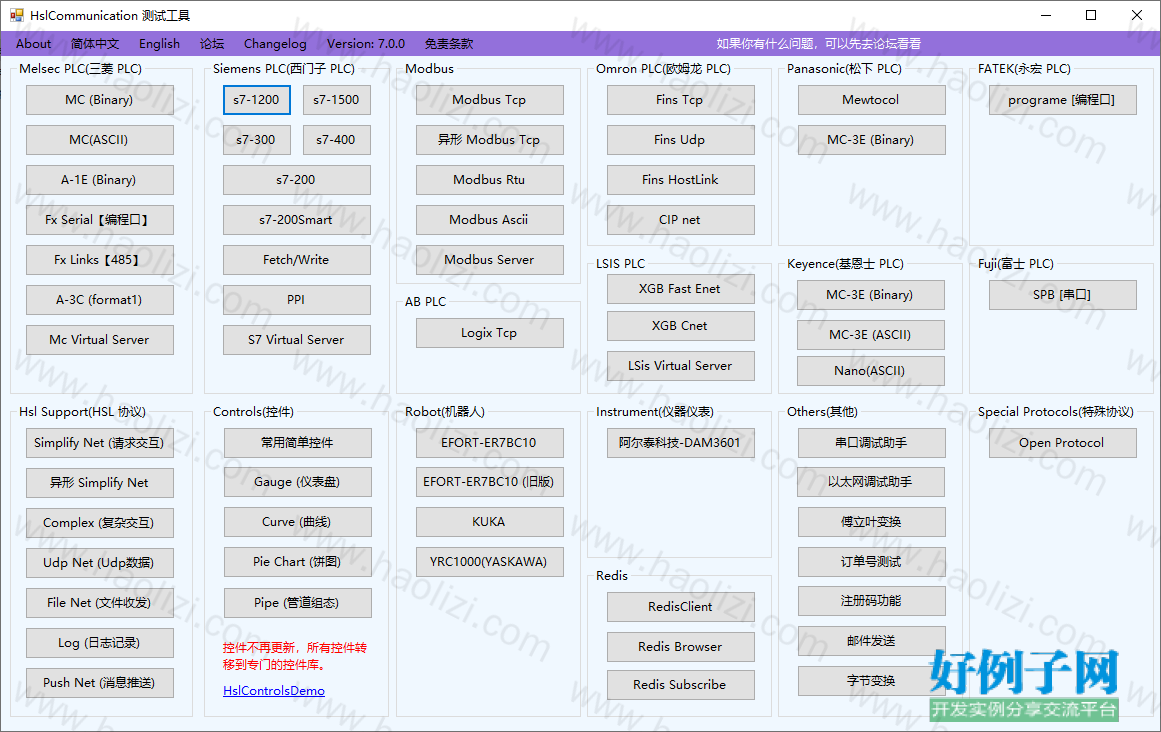
Task: Open the Keyence Nano(ASCII) test
Action: coord(871,371)
